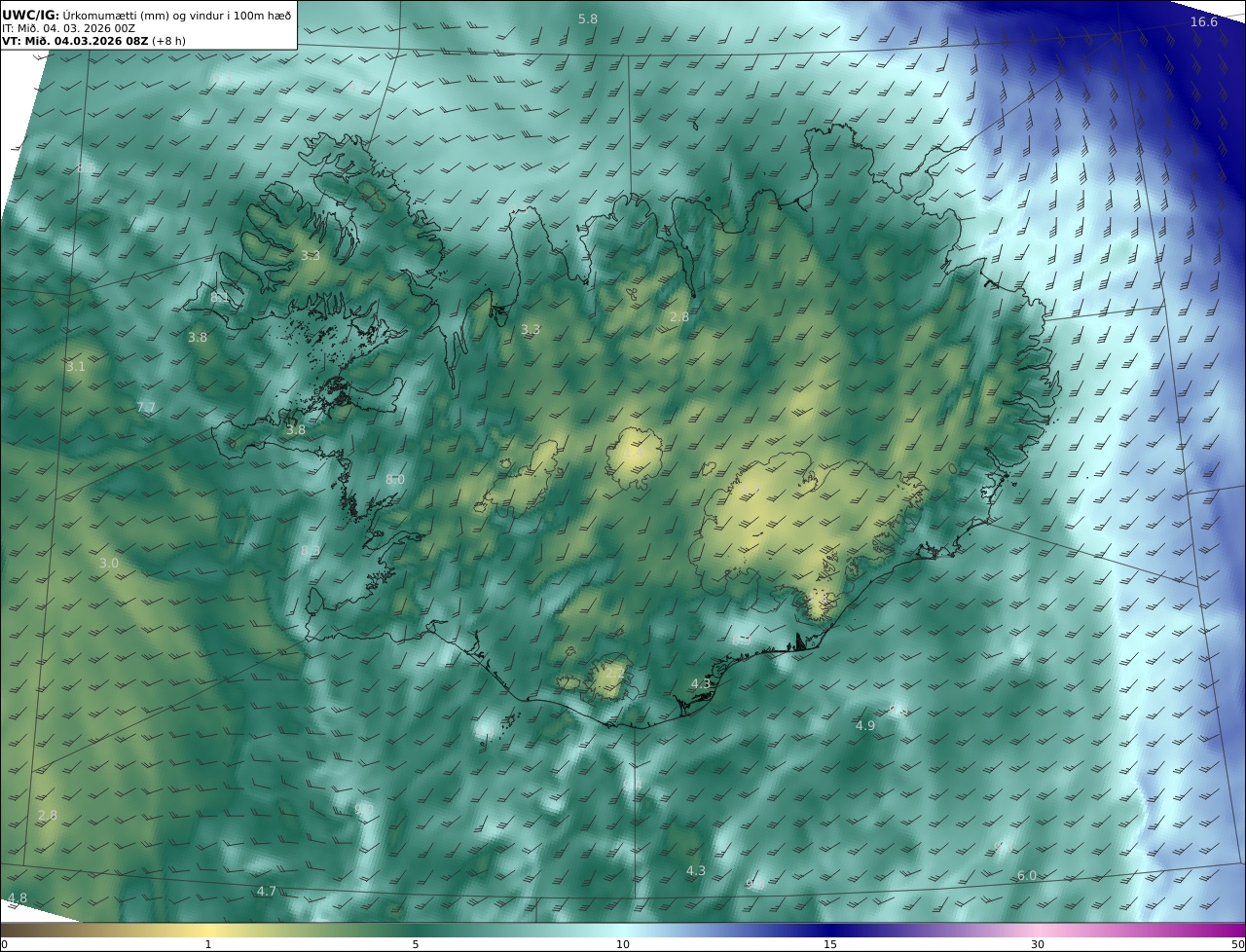The width and height of the screenshot is (1246, 952).
Task: Click the 8.3 value label
Action: [310, 551]
